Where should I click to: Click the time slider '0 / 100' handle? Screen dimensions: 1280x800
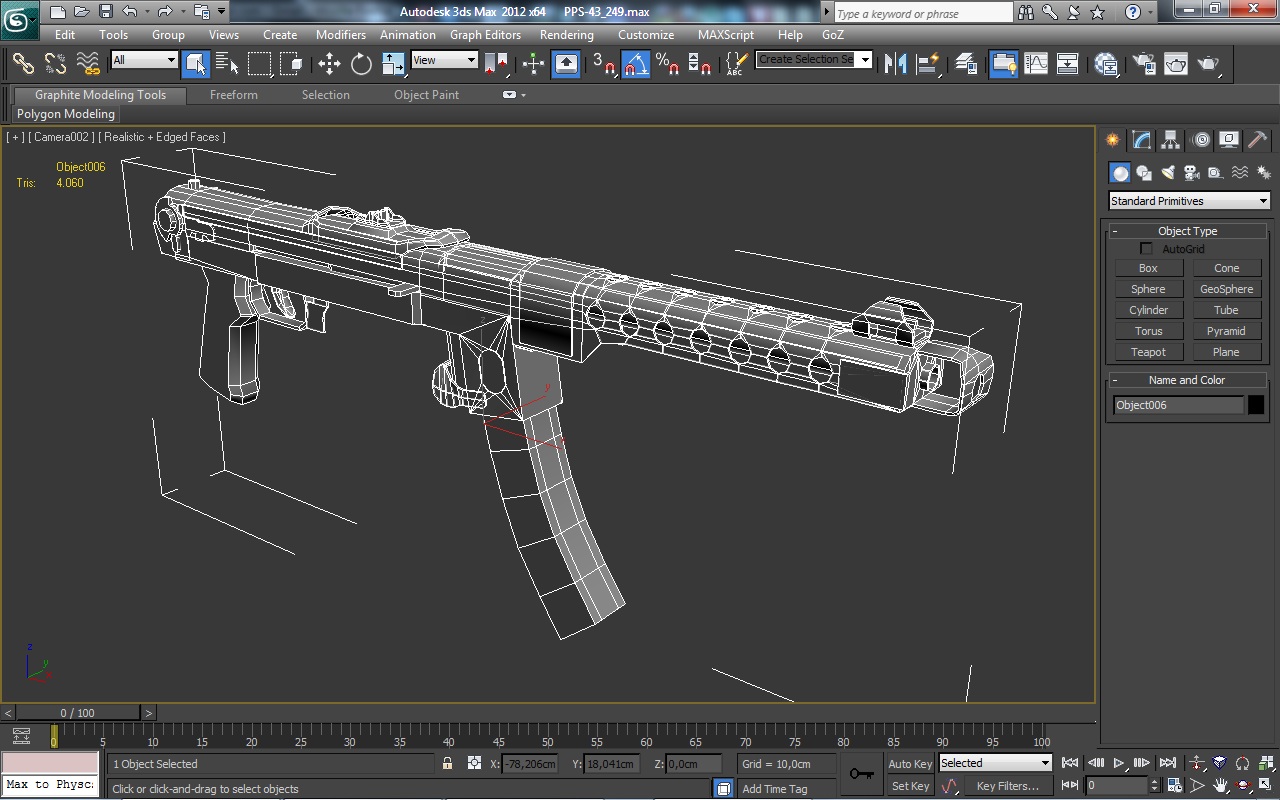click(77, 713)
